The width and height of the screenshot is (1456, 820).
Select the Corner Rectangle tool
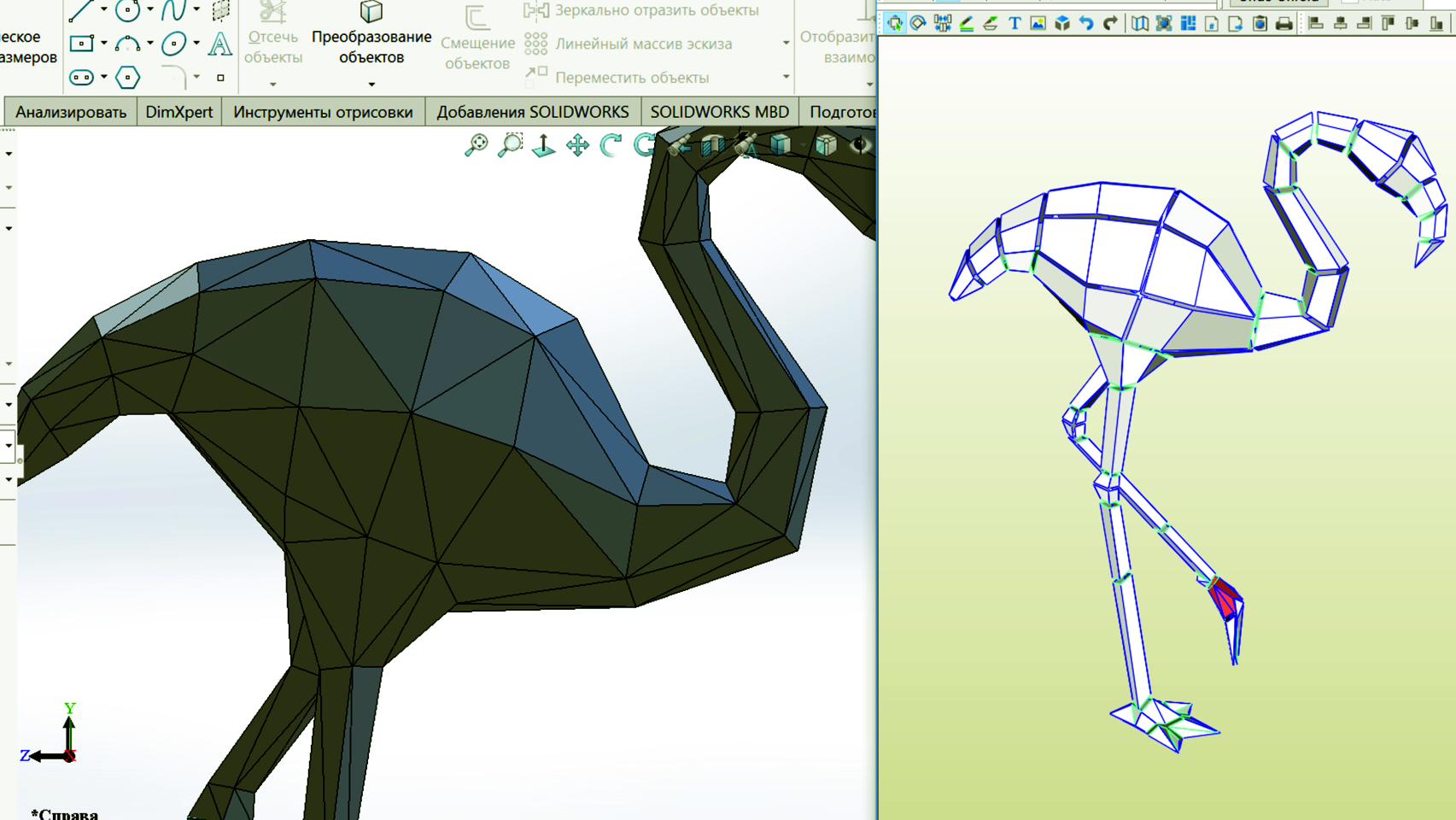click(x=82, y=43)
